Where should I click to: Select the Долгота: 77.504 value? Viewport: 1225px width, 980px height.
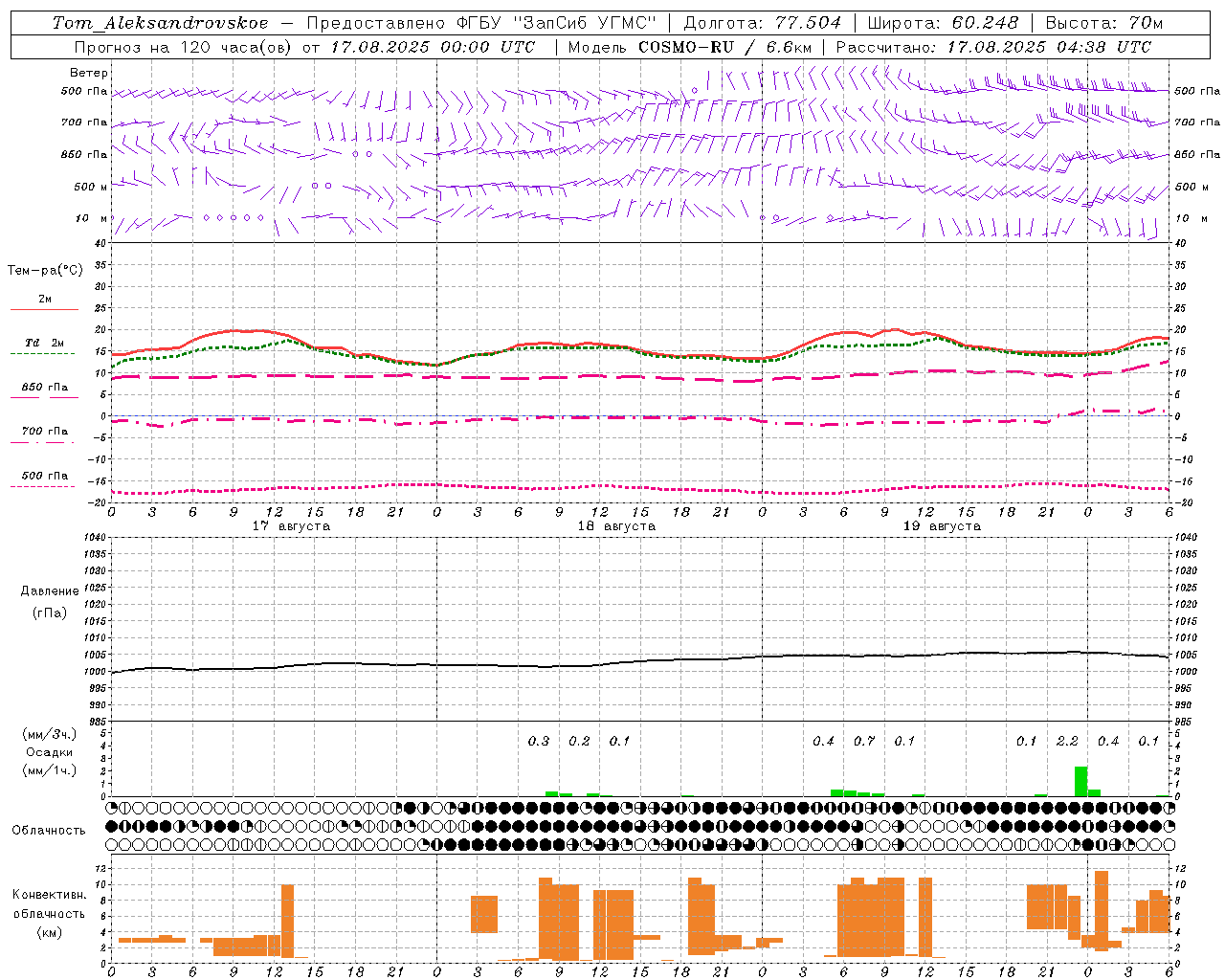coord(762,23)
